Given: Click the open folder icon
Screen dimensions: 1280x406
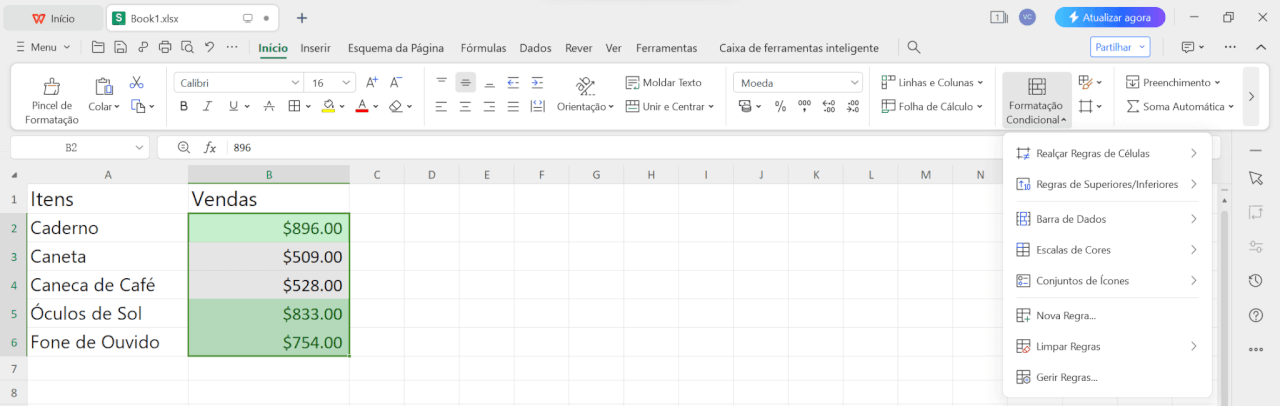Looking at the screenshot, I should 98,47.
